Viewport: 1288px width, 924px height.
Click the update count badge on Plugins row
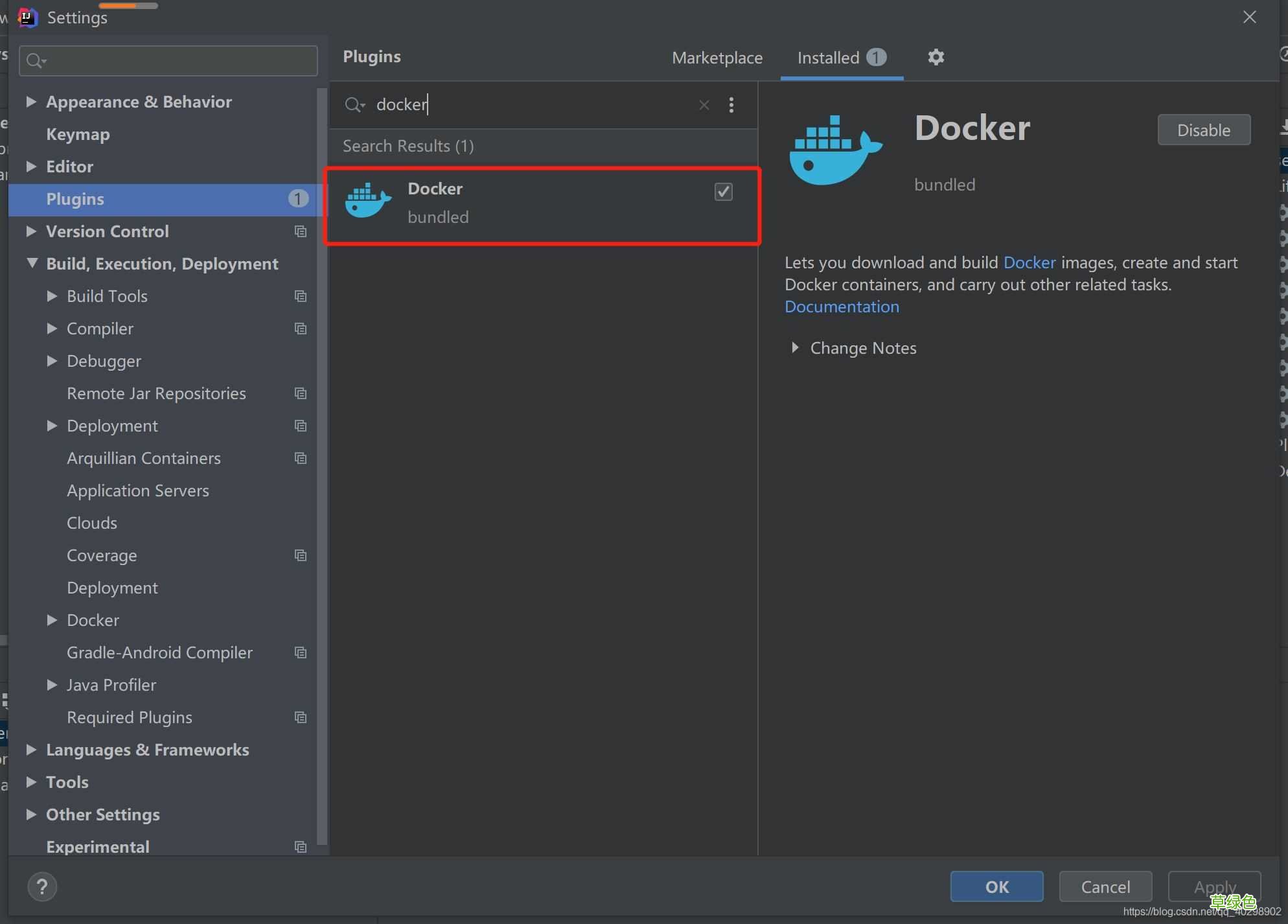pos(298,198)
